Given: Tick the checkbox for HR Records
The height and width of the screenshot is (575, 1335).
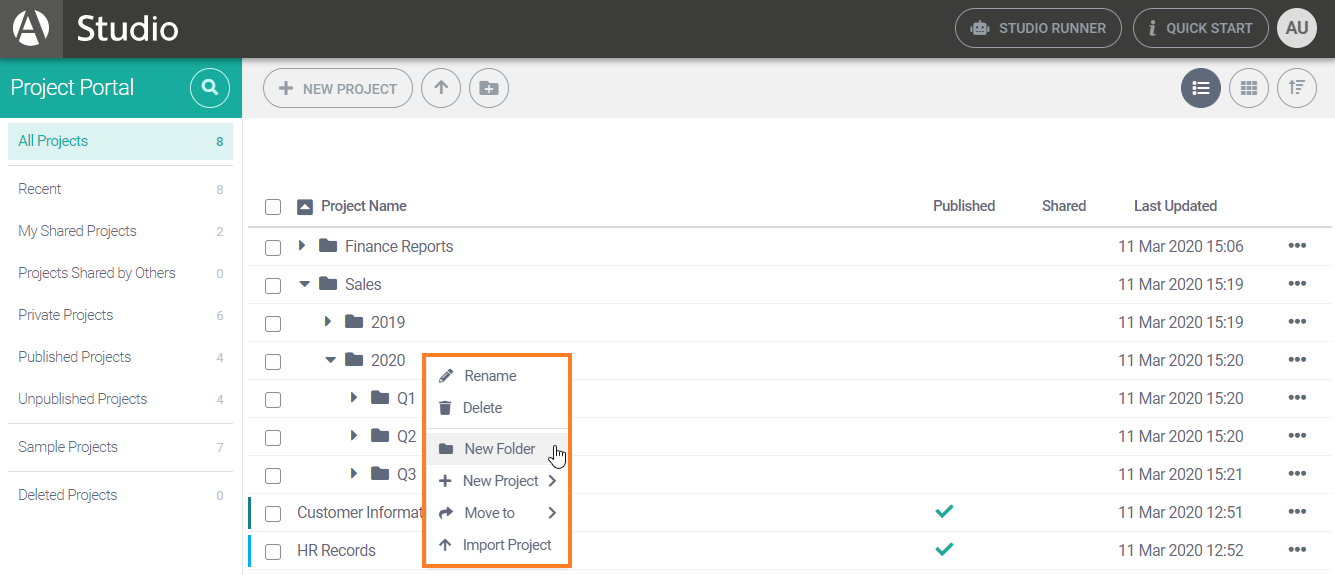Looking at the screenshot, I should click(x=273, y=551).
